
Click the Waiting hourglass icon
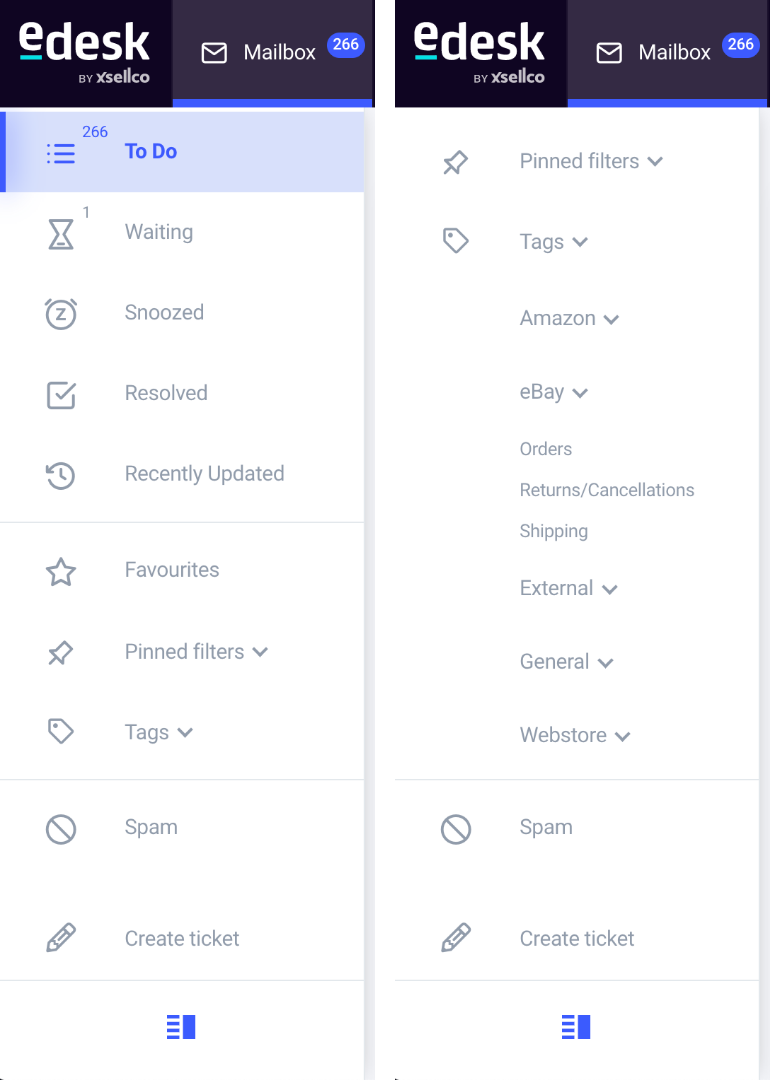pyautogui.click(x=61, y=233)
